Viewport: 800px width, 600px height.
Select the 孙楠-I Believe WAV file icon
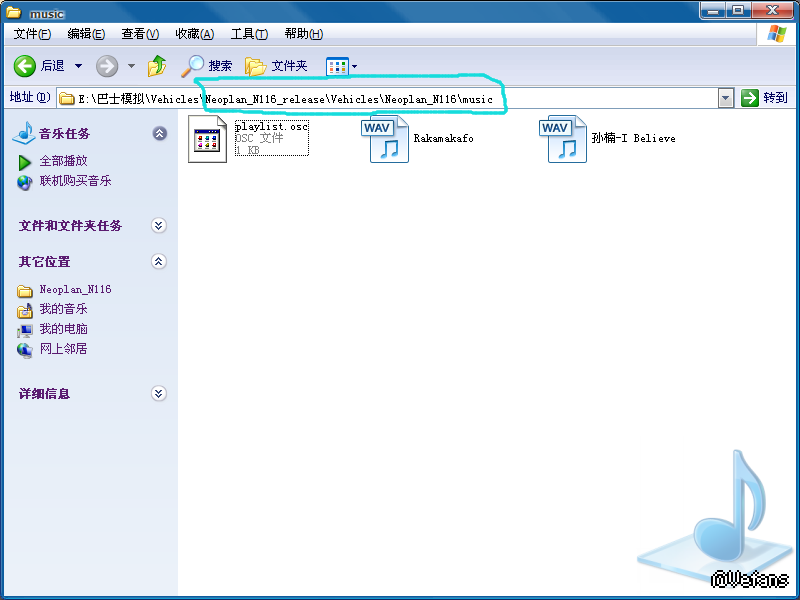(563, 139)
